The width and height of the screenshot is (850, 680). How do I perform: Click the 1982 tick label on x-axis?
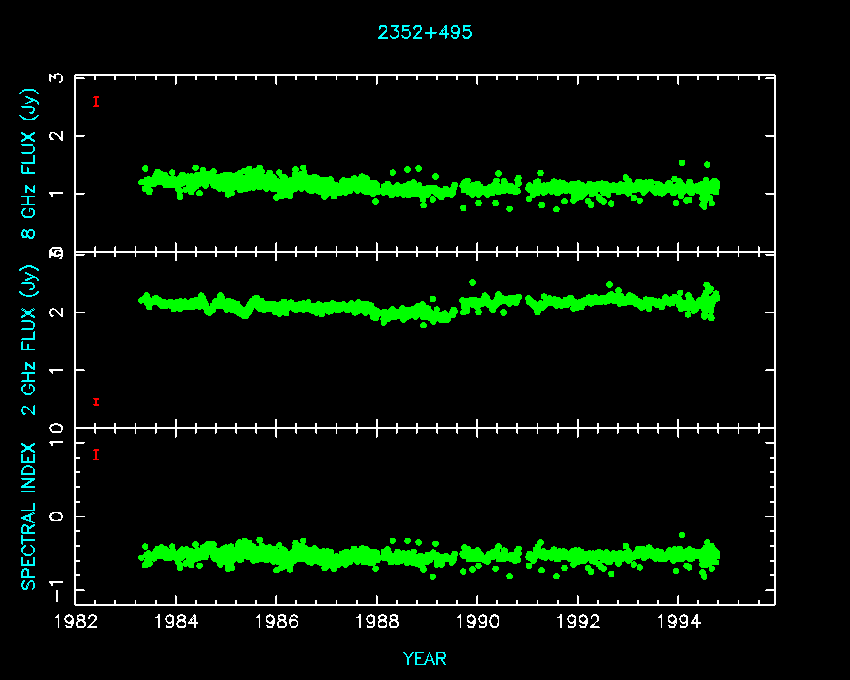pyautogui.click(x=76, y=623)
